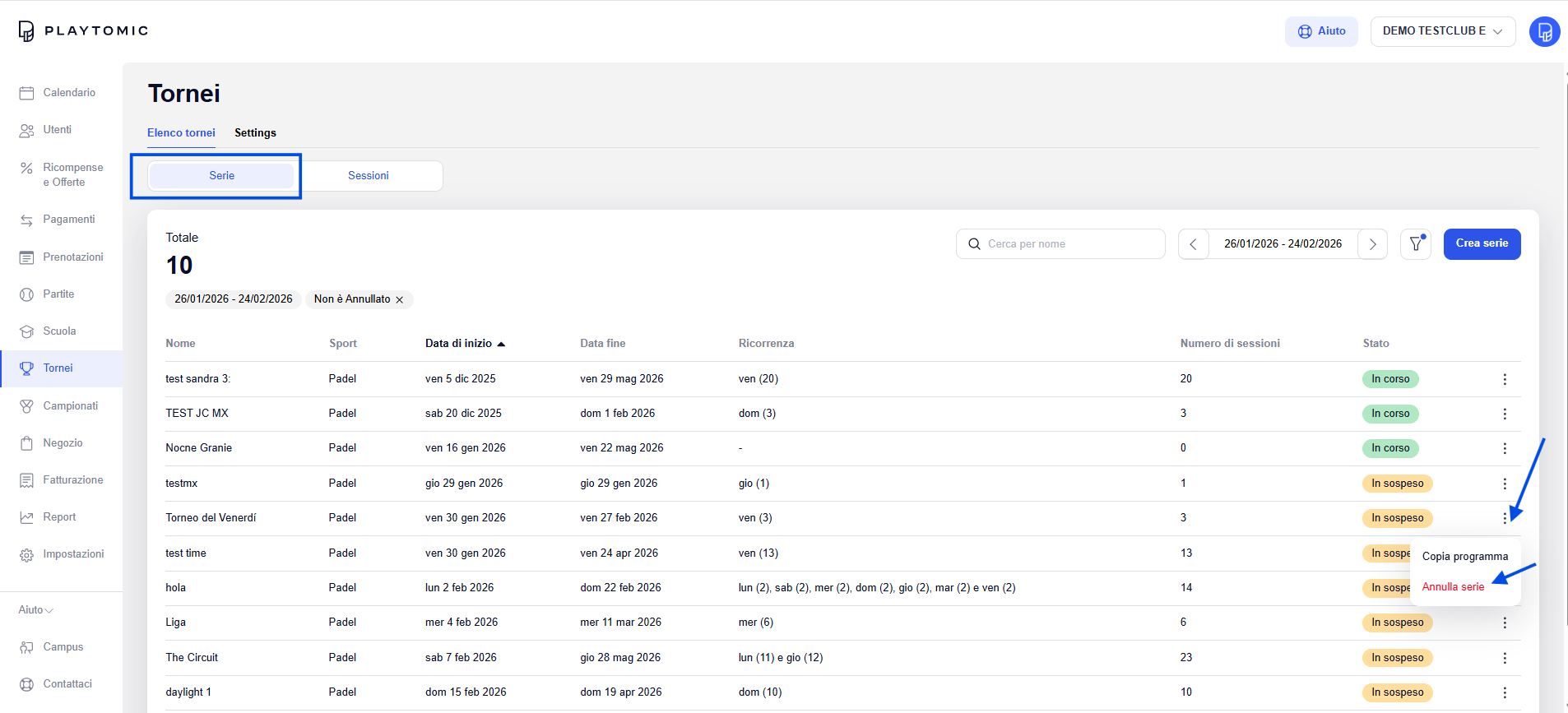Collapse the Aiuto sidebar section
Viewport: 1568px width, 713px height.
[x=36, y=610]
